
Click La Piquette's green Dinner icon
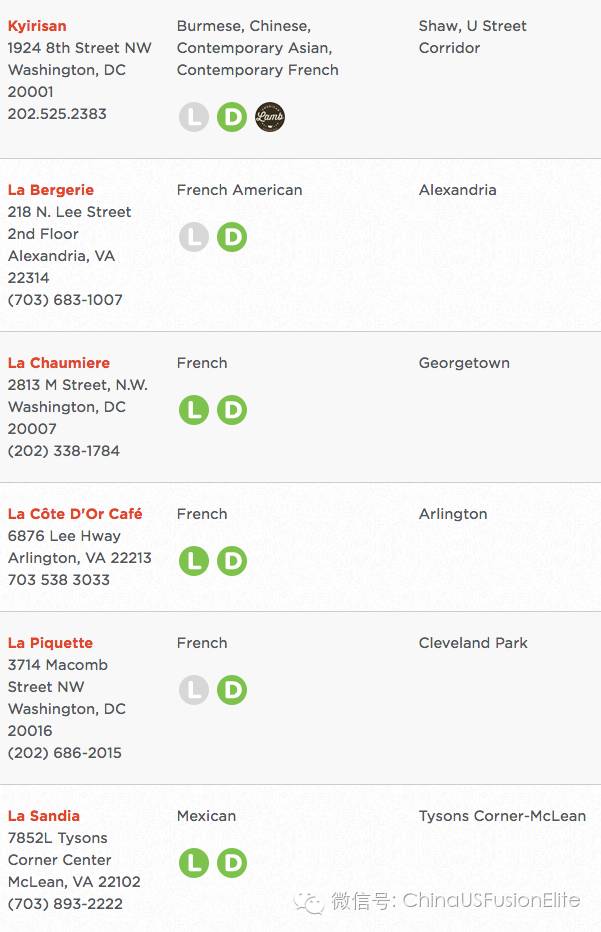(x=232, y=690)
